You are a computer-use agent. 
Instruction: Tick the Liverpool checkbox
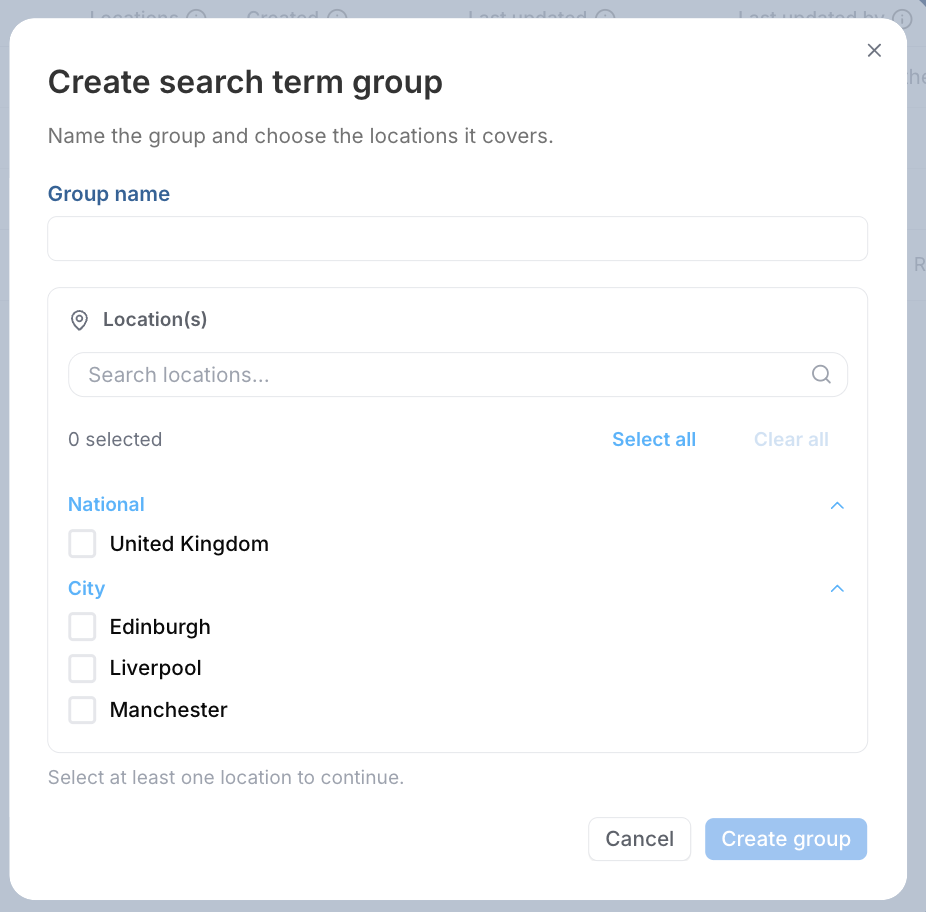[82, 668]
